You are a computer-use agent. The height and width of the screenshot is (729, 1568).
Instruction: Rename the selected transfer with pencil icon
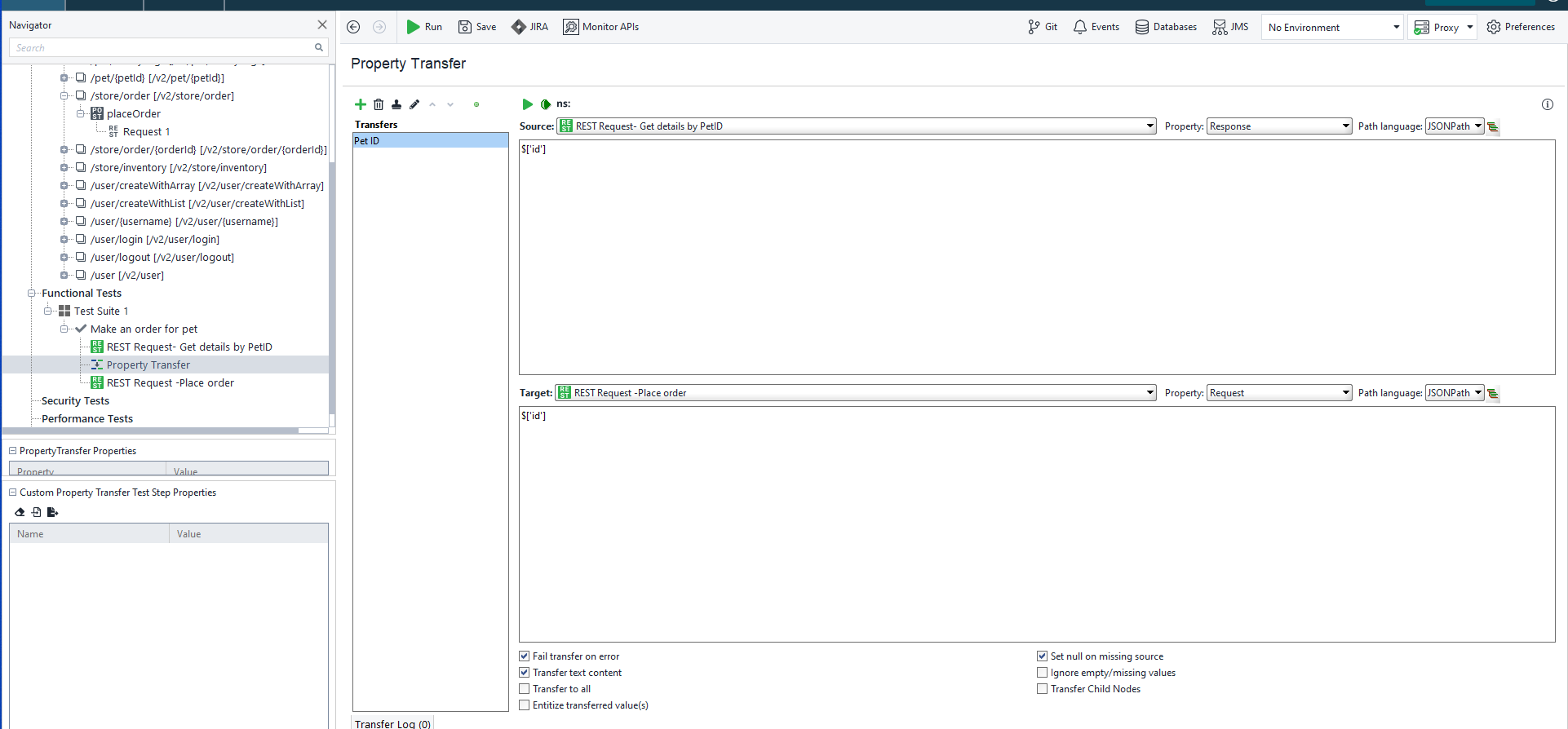(414, 104)
